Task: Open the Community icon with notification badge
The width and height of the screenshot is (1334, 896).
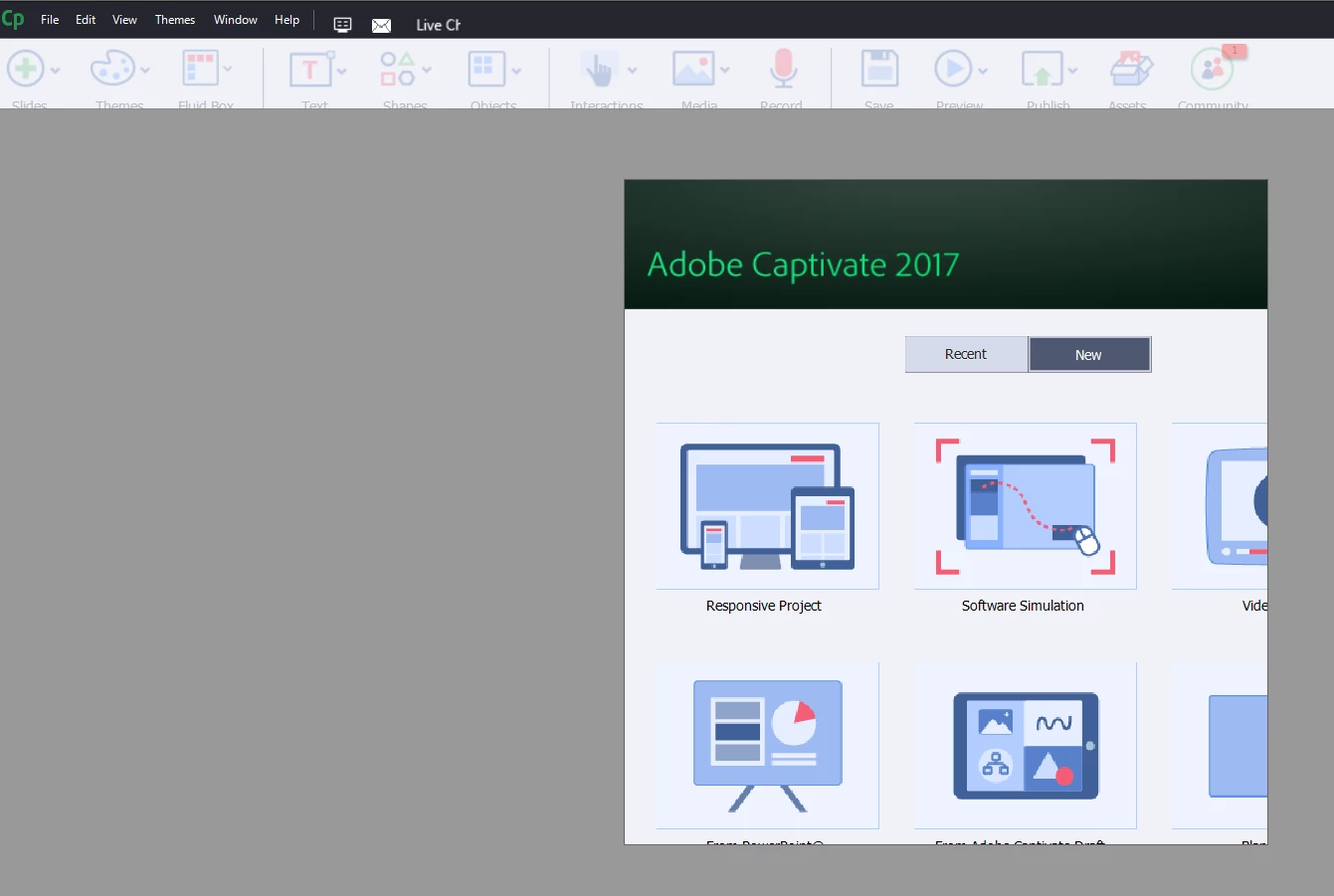Action: click(x=1213, y=68)
